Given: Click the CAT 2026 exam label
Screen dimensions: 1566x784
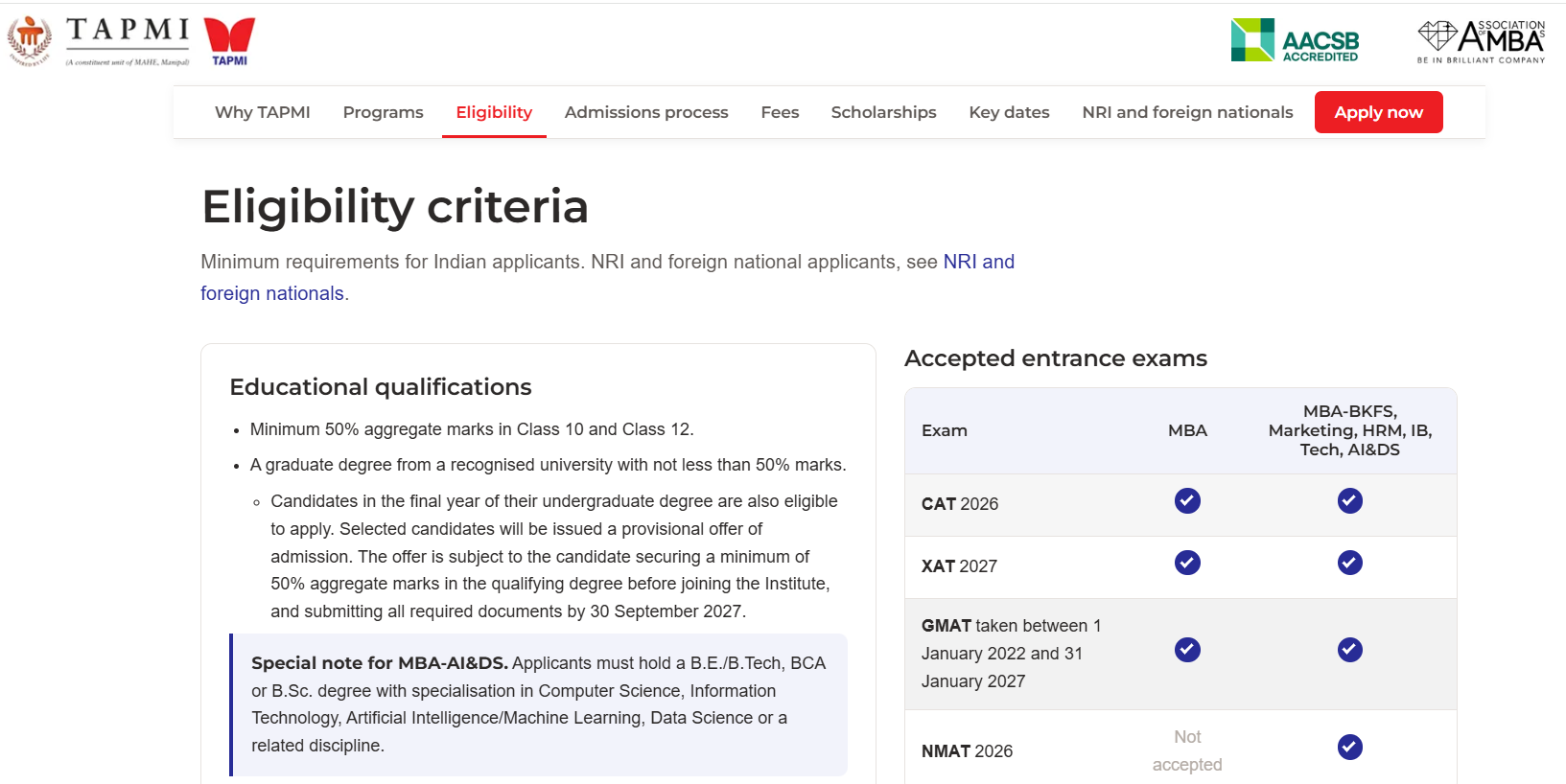Looking at the screenshot, I should [x=960, y=504].
